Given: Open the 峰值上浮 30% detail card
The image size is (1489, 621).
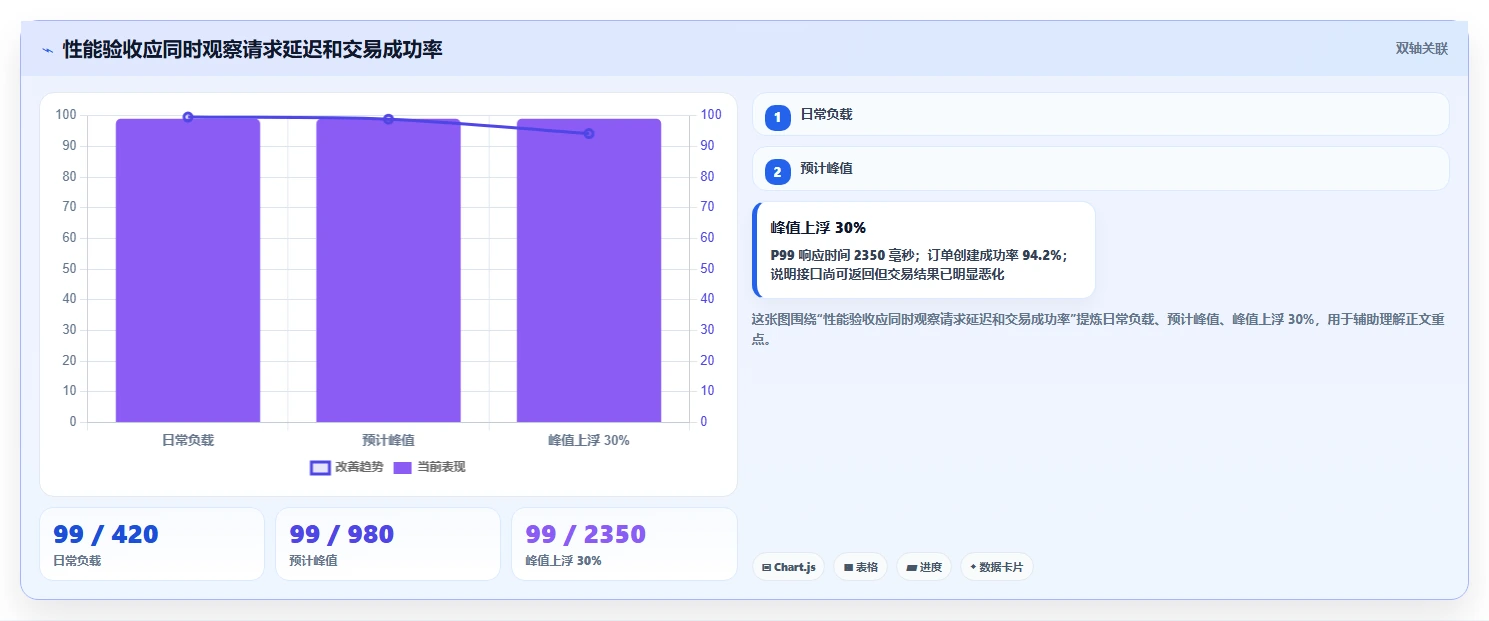Looking at the screenshot, I should (x=924, y=250).
